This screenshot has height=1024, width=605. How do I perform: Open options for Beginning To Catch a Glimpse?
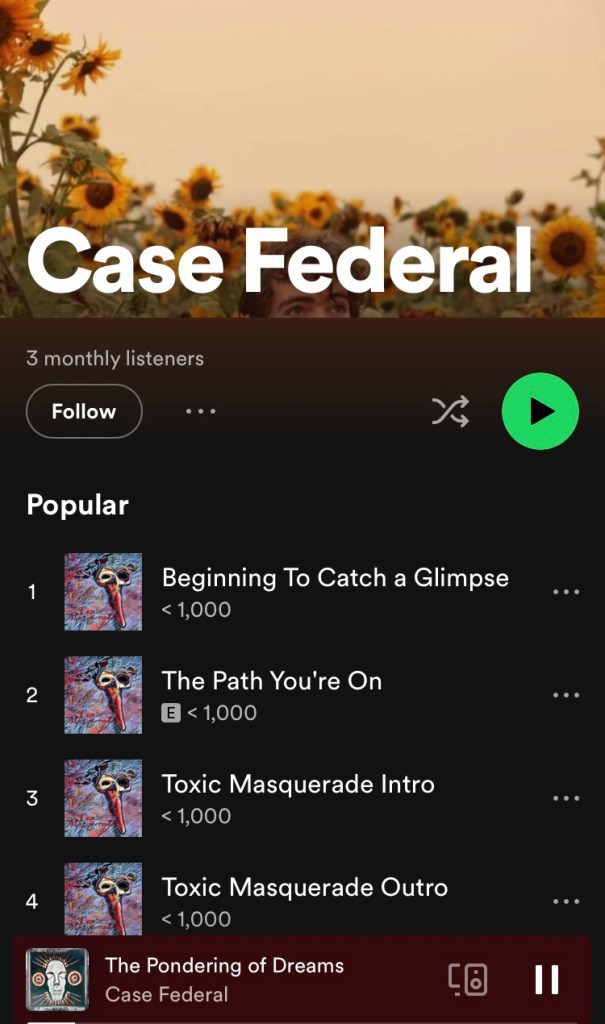pyautogui.click(x=566, y=592)
